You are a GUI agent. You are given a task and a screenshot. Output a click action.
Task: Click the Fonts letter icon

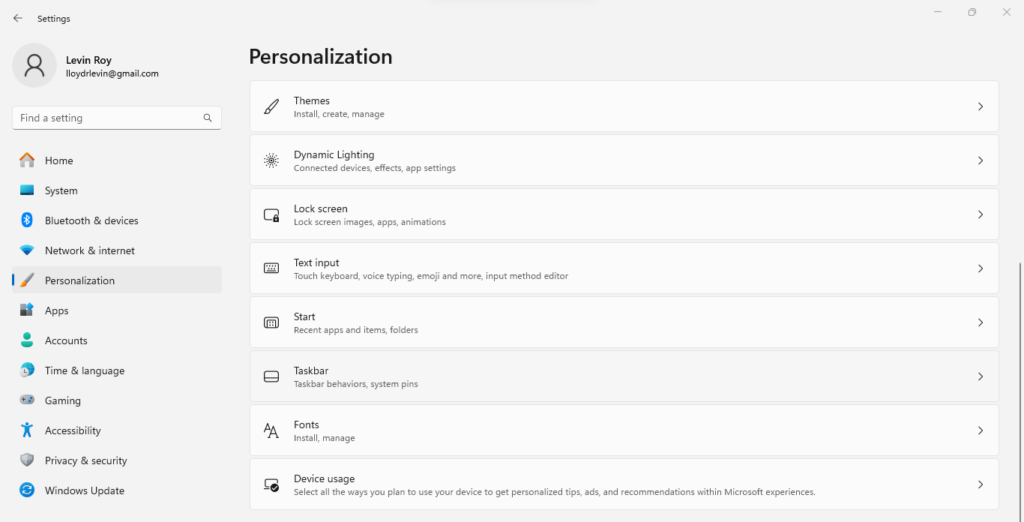(271, 431)
